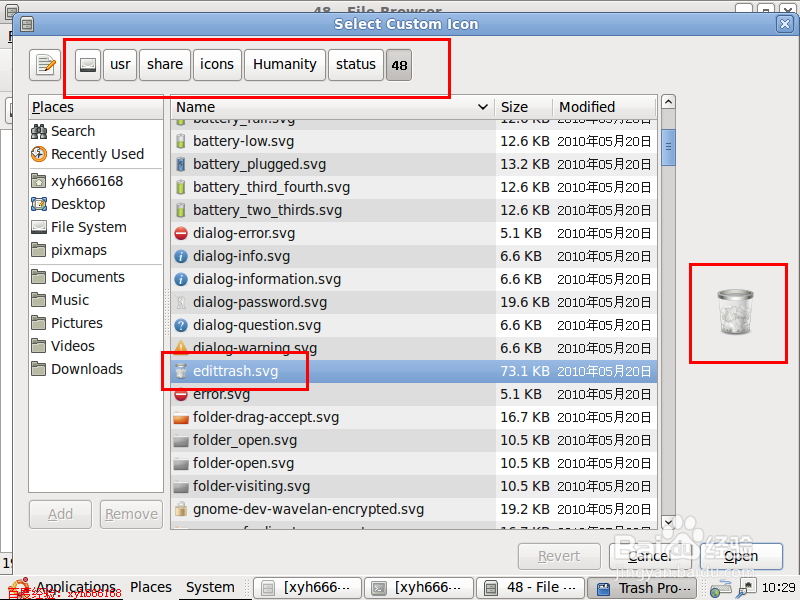Viewport: 800px width, 600px height.
Task: Select battery_third_fourth.svg file
Action: click(414, 187)
